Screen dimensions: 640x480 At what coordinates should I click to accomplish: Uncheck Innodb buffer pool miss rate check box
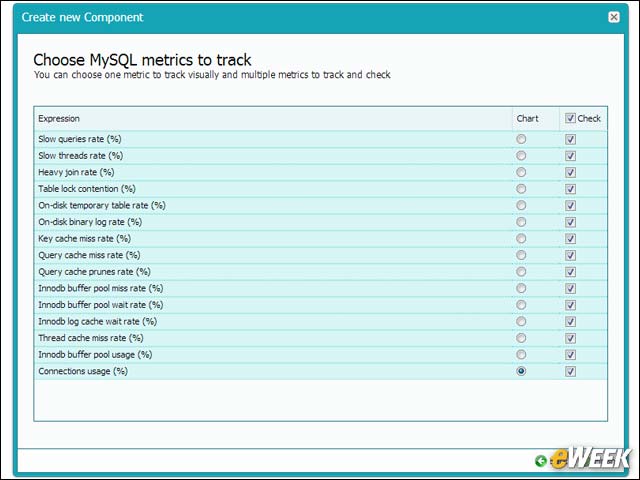pos(570,289)
